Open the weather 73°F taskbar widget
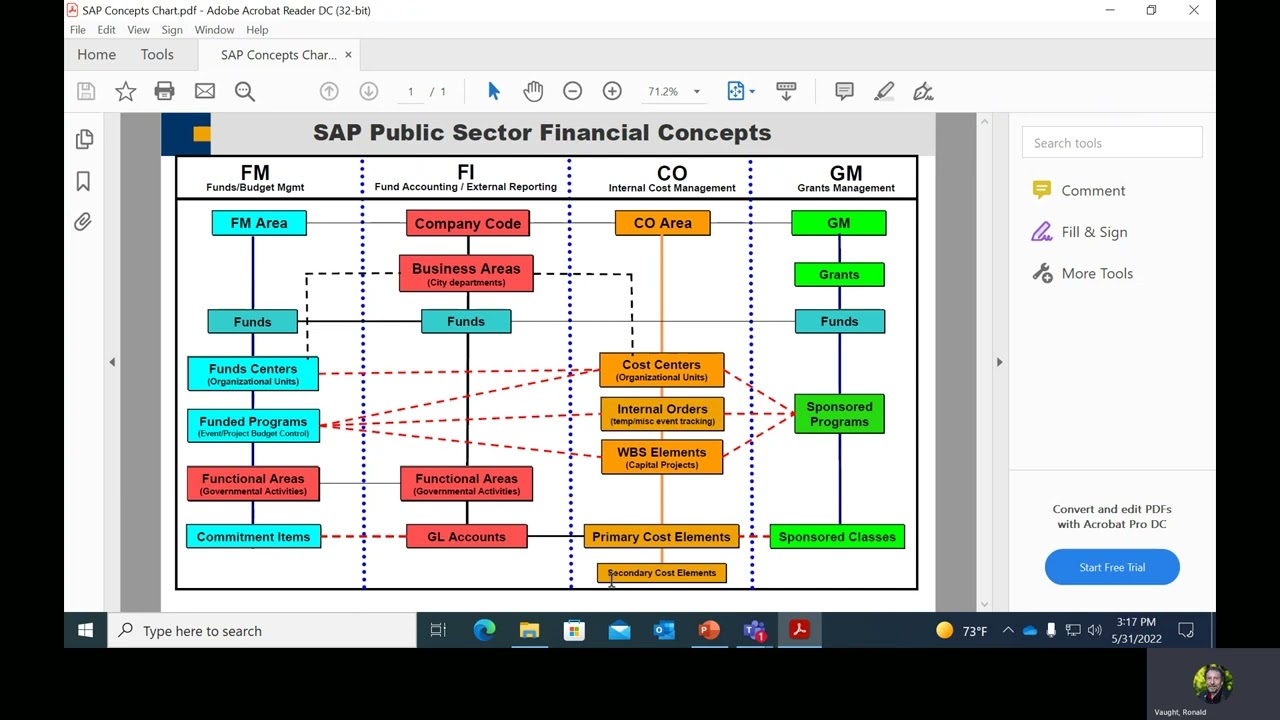This screenshot has height=720, width=1280. [x=961, y=631]
